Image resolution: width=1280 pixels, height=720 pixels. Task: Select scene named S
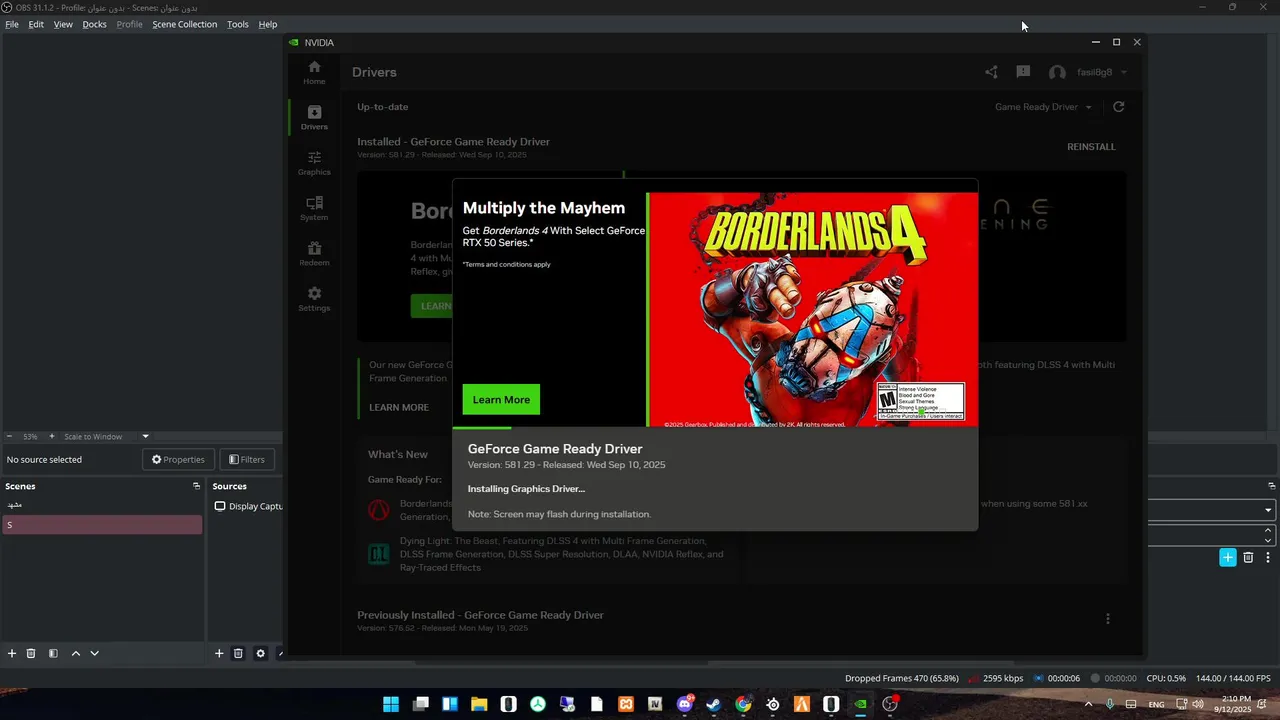pyautogui.click(x=101, y=525)
